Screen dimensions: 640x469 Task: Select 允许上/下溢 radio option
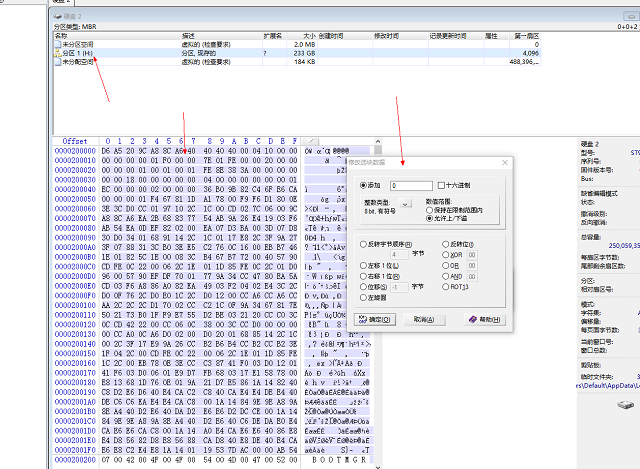pos(429,218)
